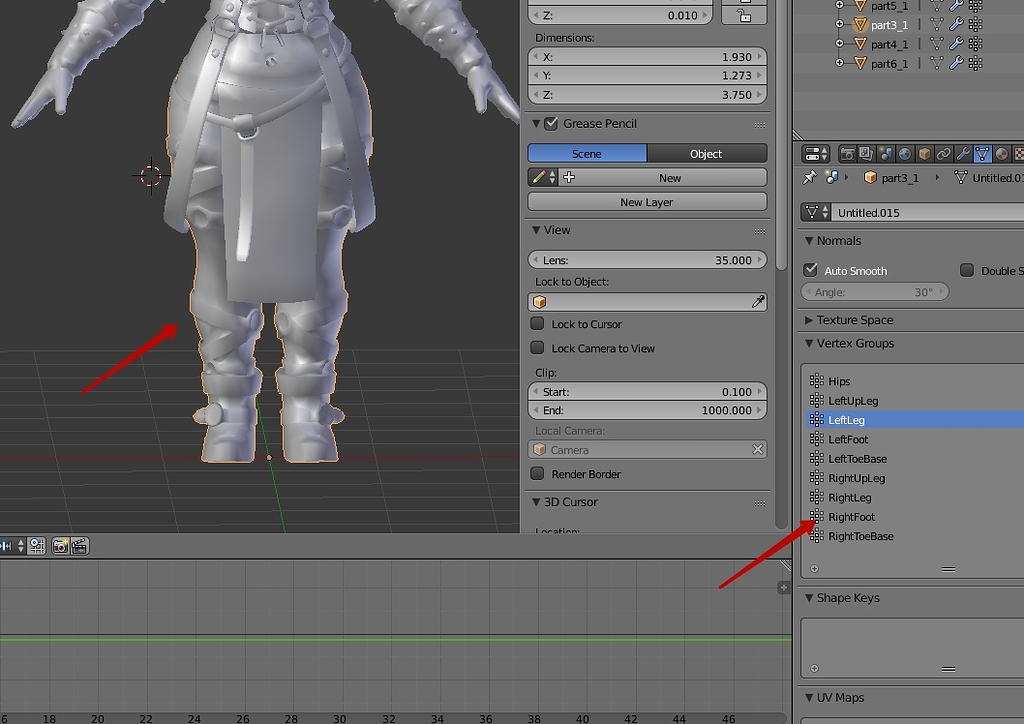Click the wrench icon on part3_1 row

(x=955, y=25)
